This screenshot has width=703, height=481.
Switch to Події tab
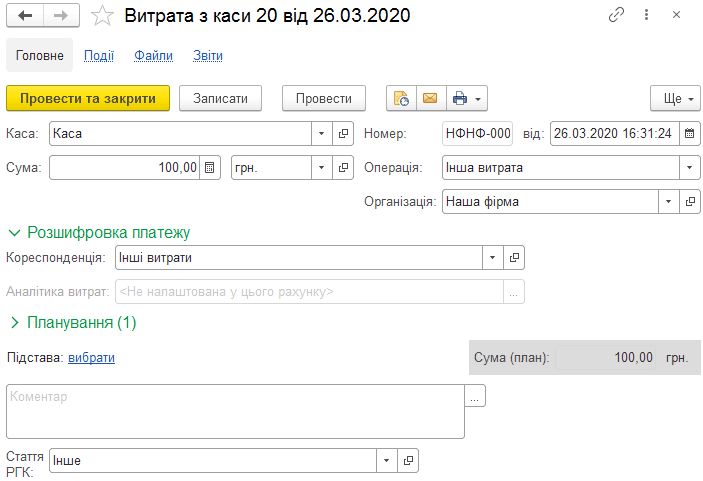99,56
